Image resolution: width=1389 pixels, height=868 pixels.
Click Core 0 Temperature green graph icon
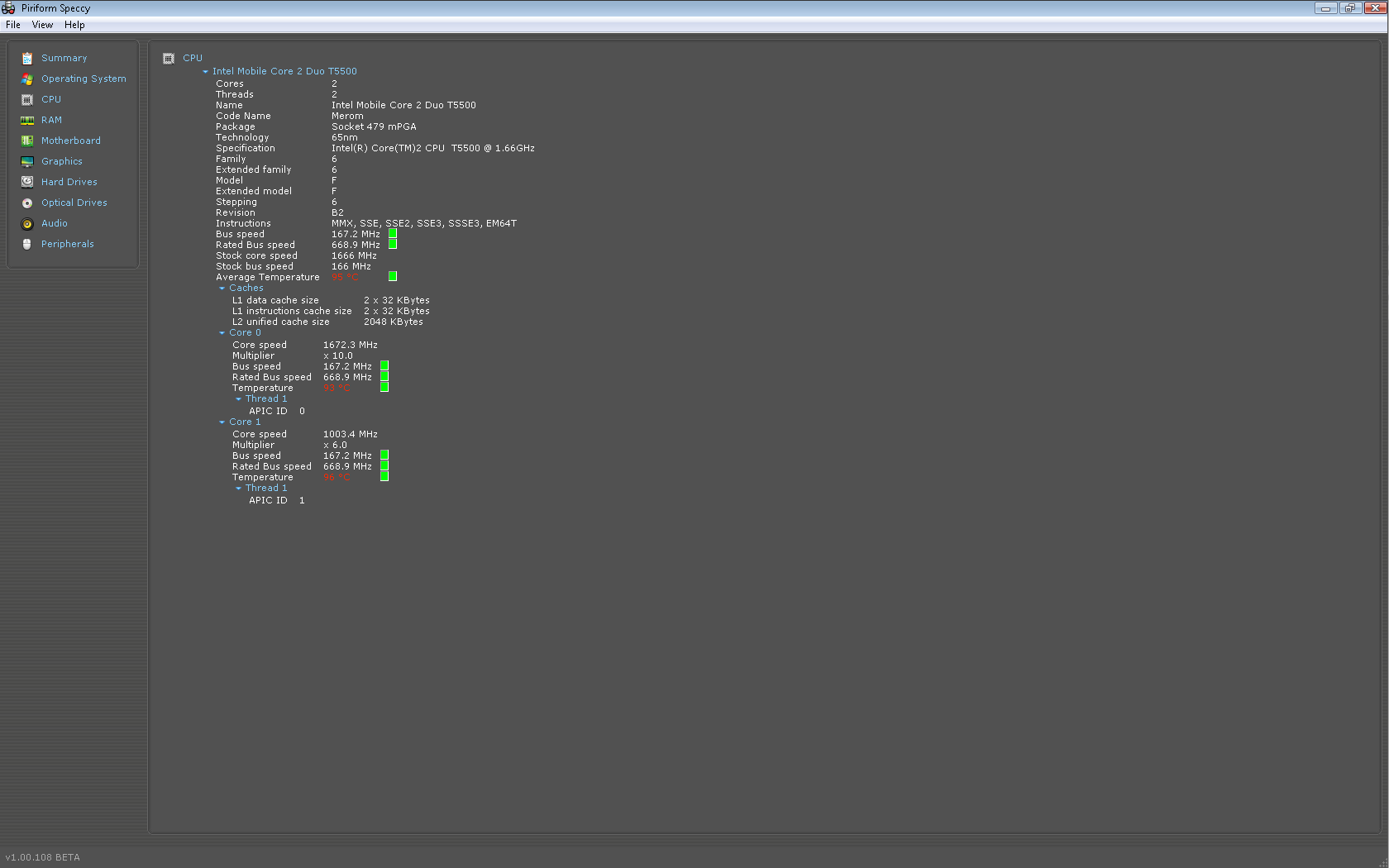(x=384, y=387)
